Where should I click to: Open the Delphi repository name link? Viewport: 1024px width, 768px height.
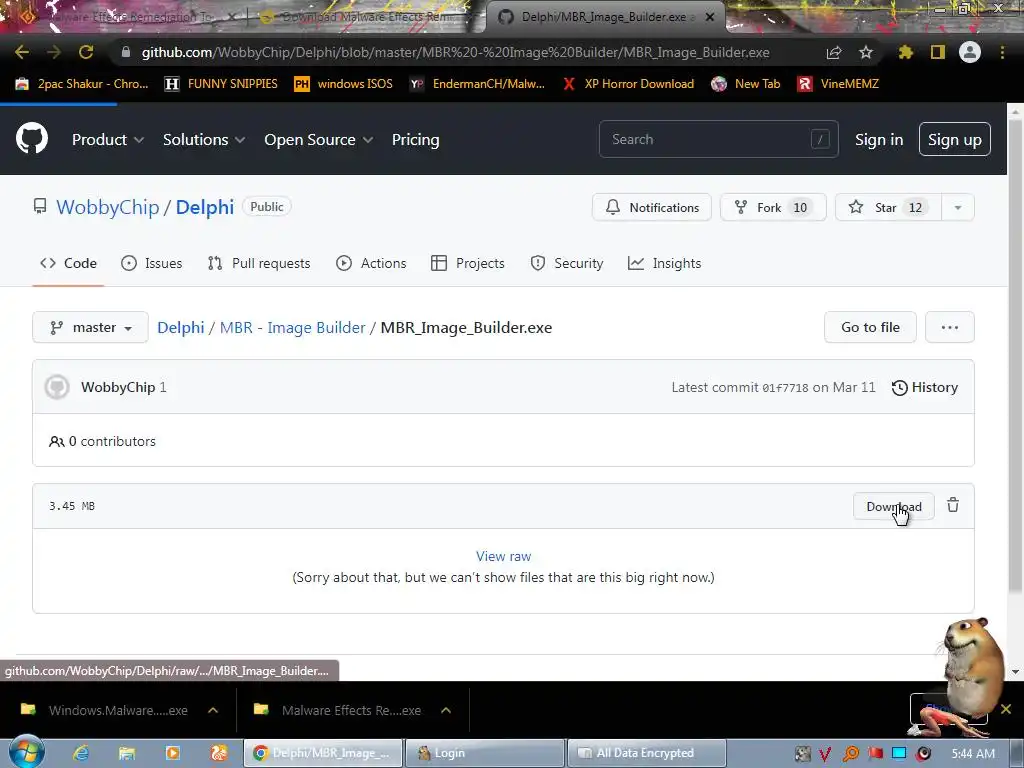pos(204,207)
